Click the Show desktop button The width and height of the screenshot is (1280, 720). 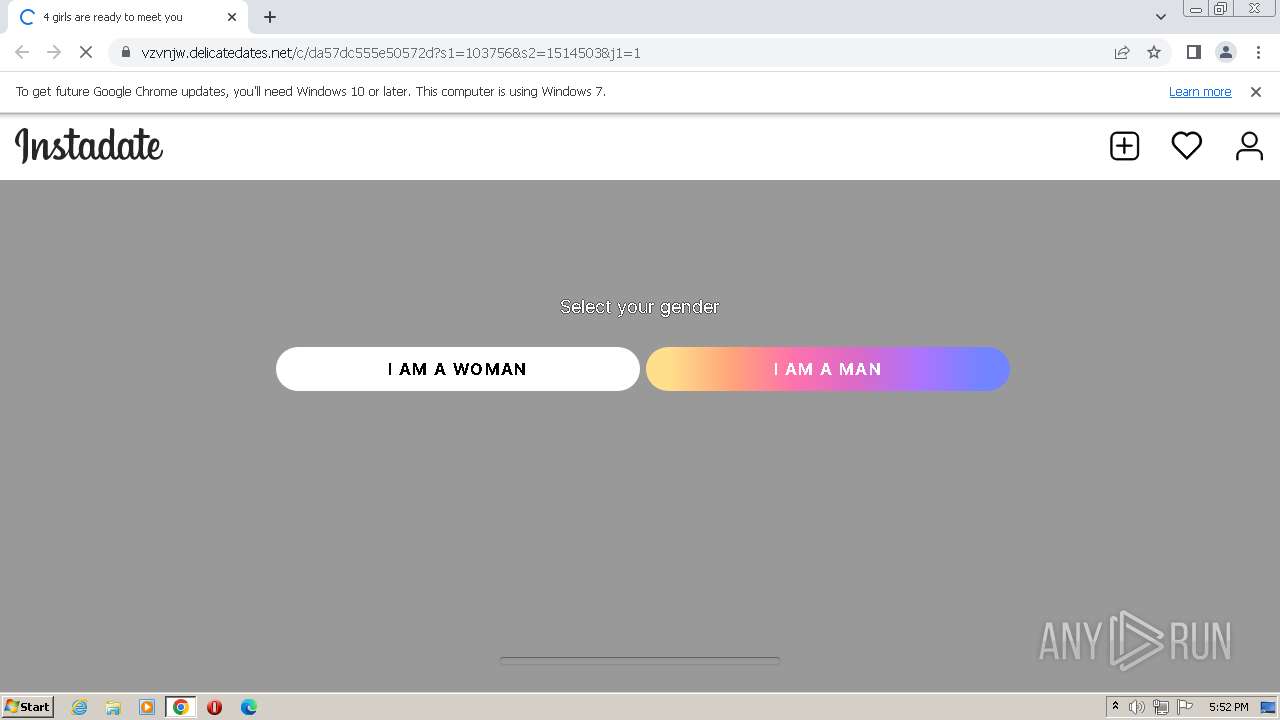1270,707
